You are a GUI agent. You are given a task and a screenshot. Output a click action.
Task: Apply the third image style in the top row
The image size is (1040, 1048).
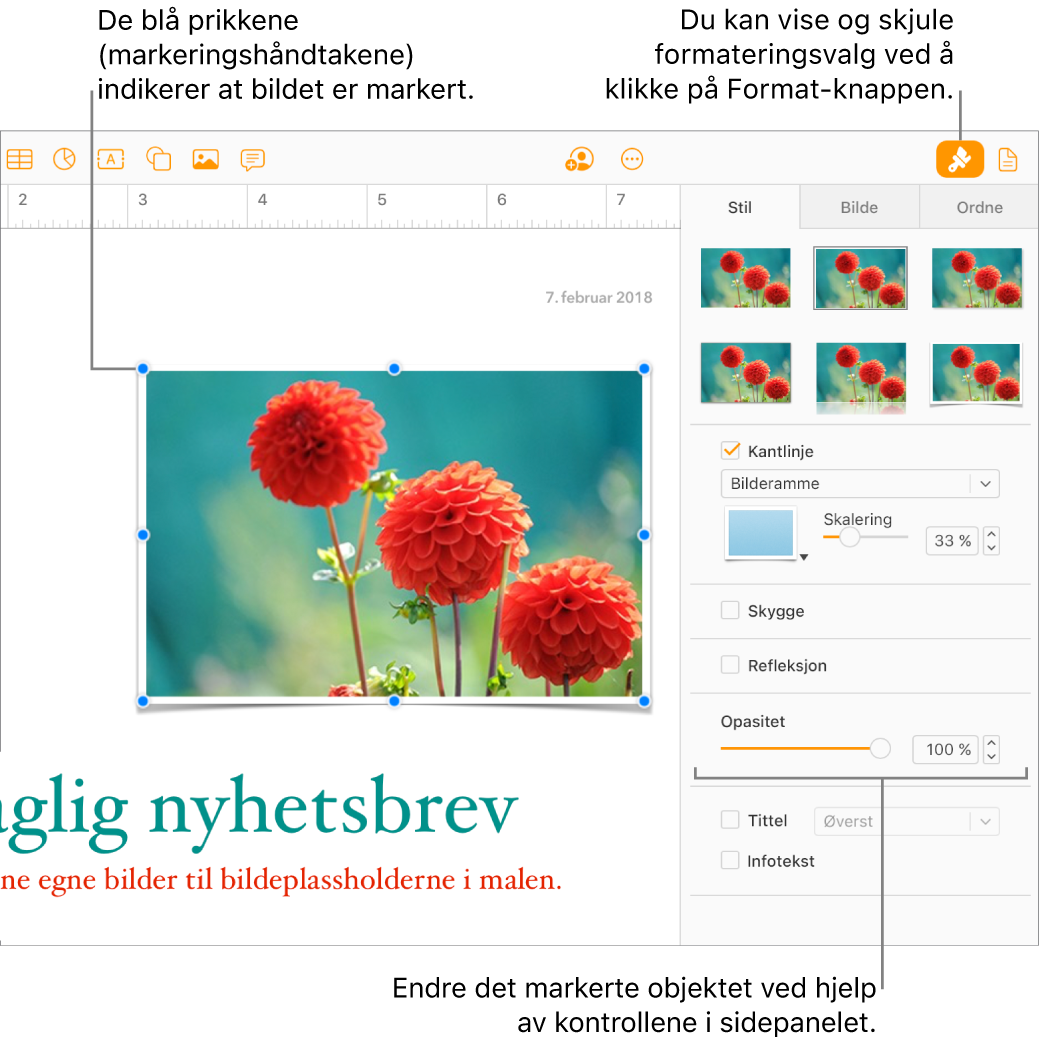pyautogui.click(x=977, y=277)
